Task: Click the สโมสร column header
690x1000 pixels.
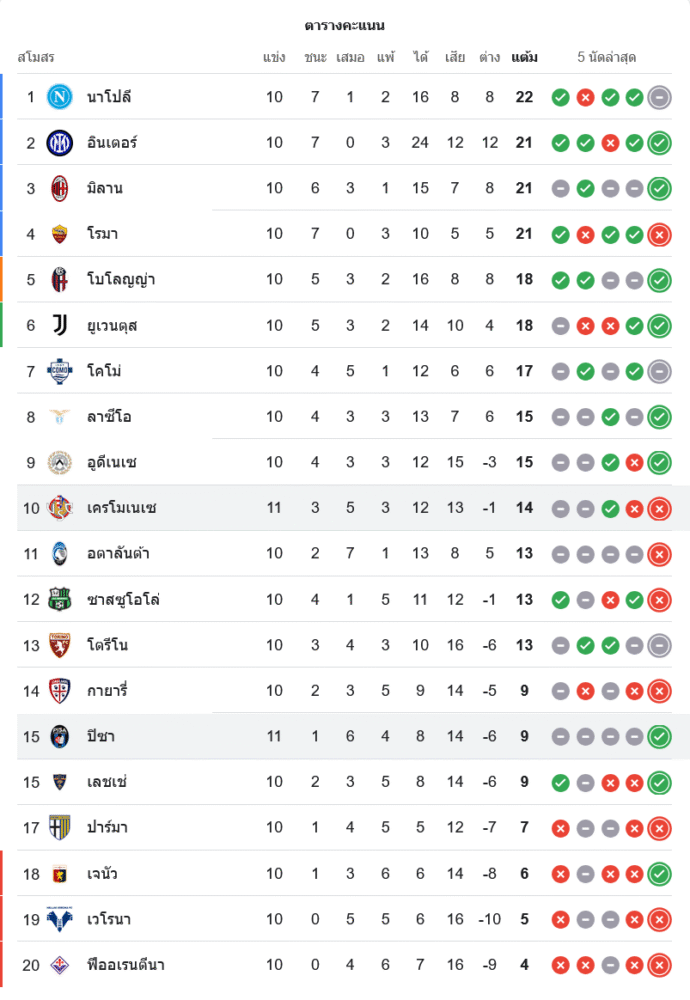Action: click(x=36, y=57)
